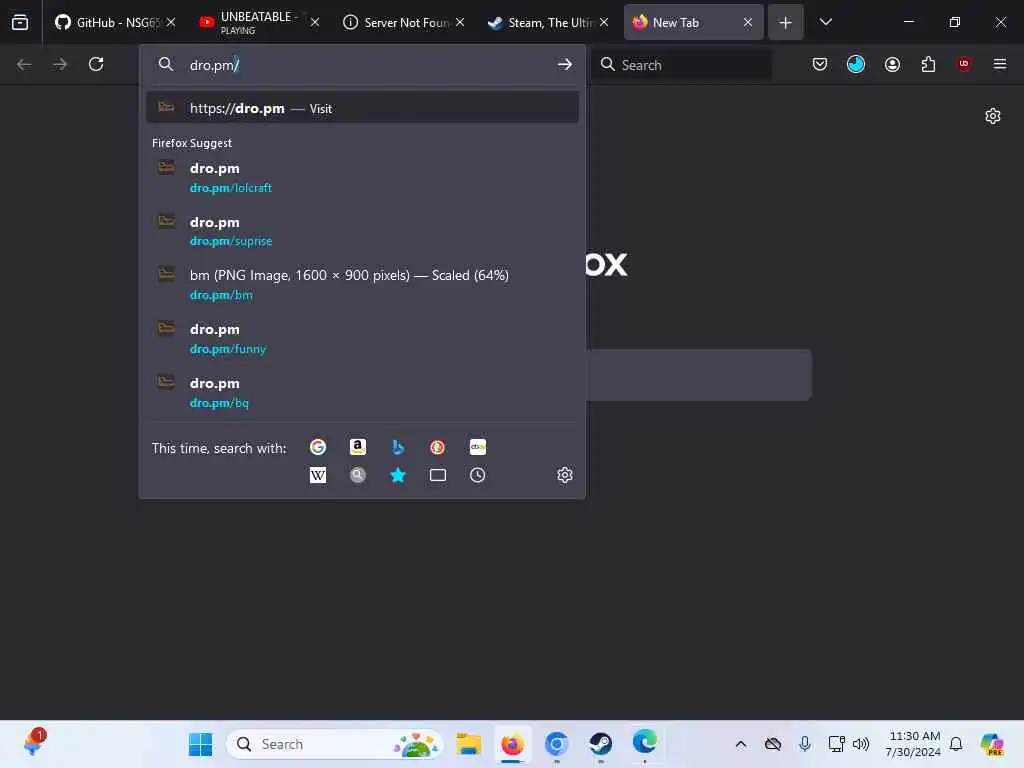Search this time with Bing
This screenshot has height=768, width=1024.
[x=398, y=447]
